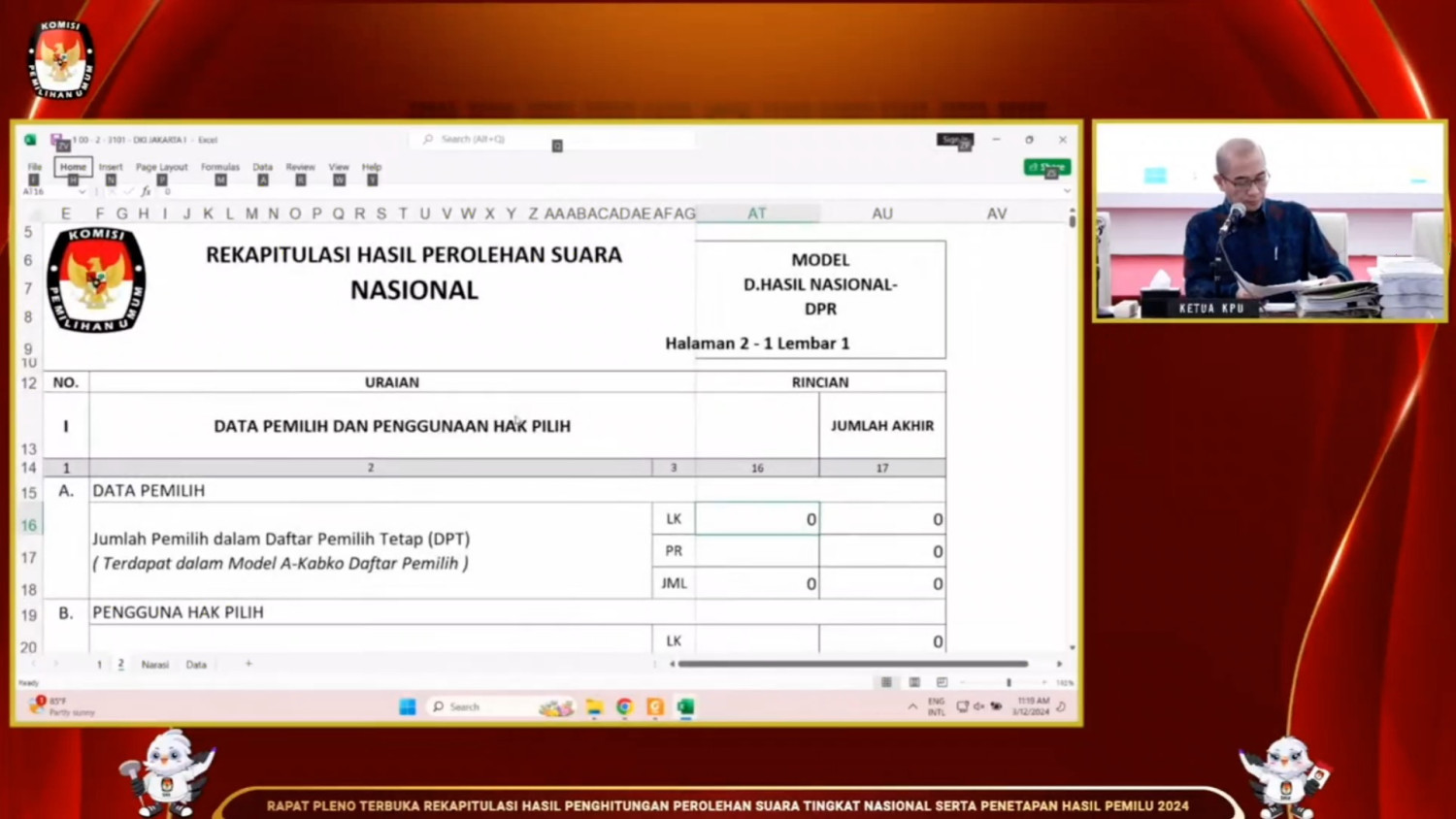Expand the Name Box dropdown
The width and height of the screenshot is (1456, 819).
[82, 192]
